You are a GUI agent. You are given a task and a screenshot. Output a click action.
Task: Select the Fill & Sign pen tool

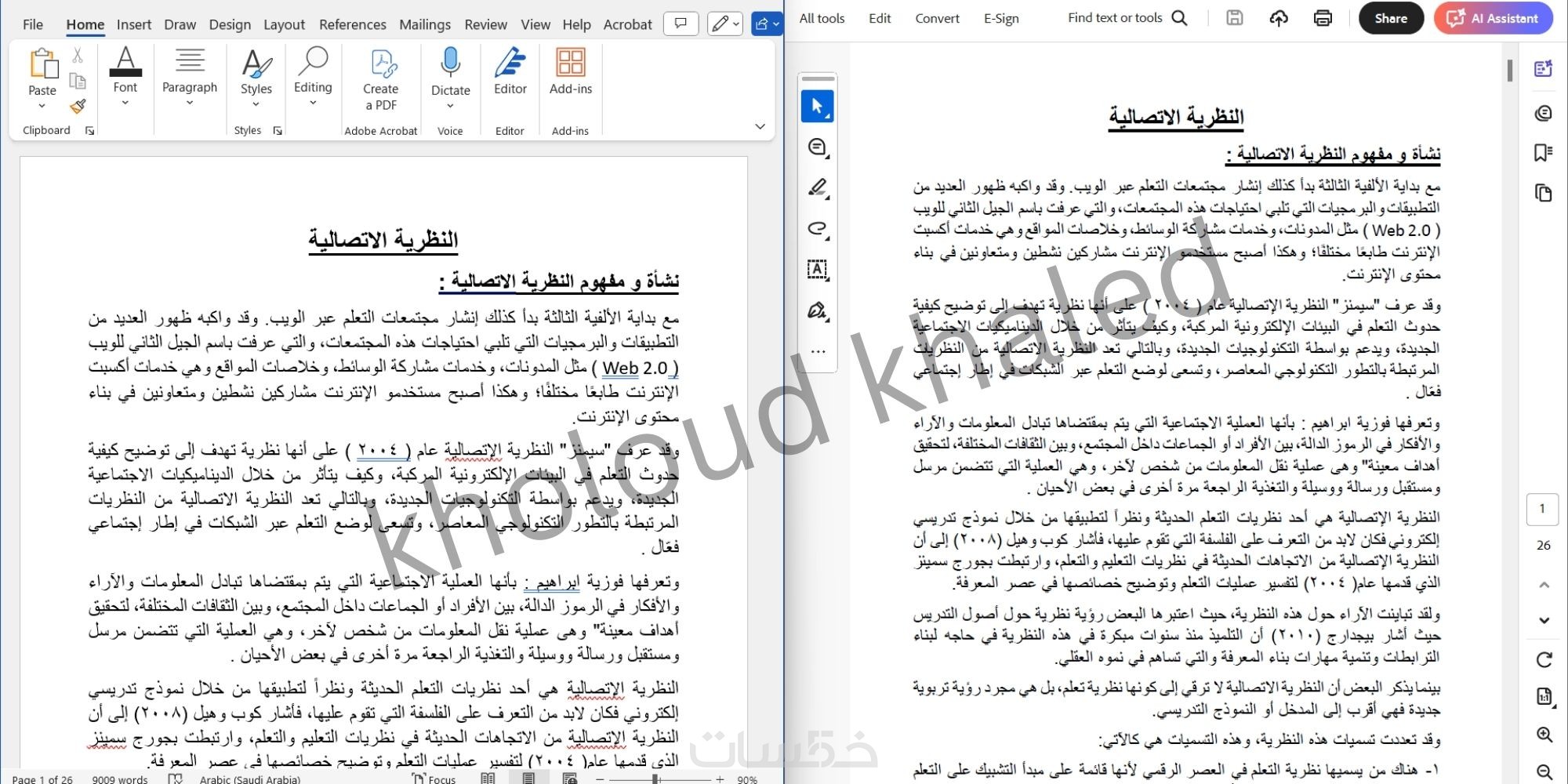tap(818, 310)
